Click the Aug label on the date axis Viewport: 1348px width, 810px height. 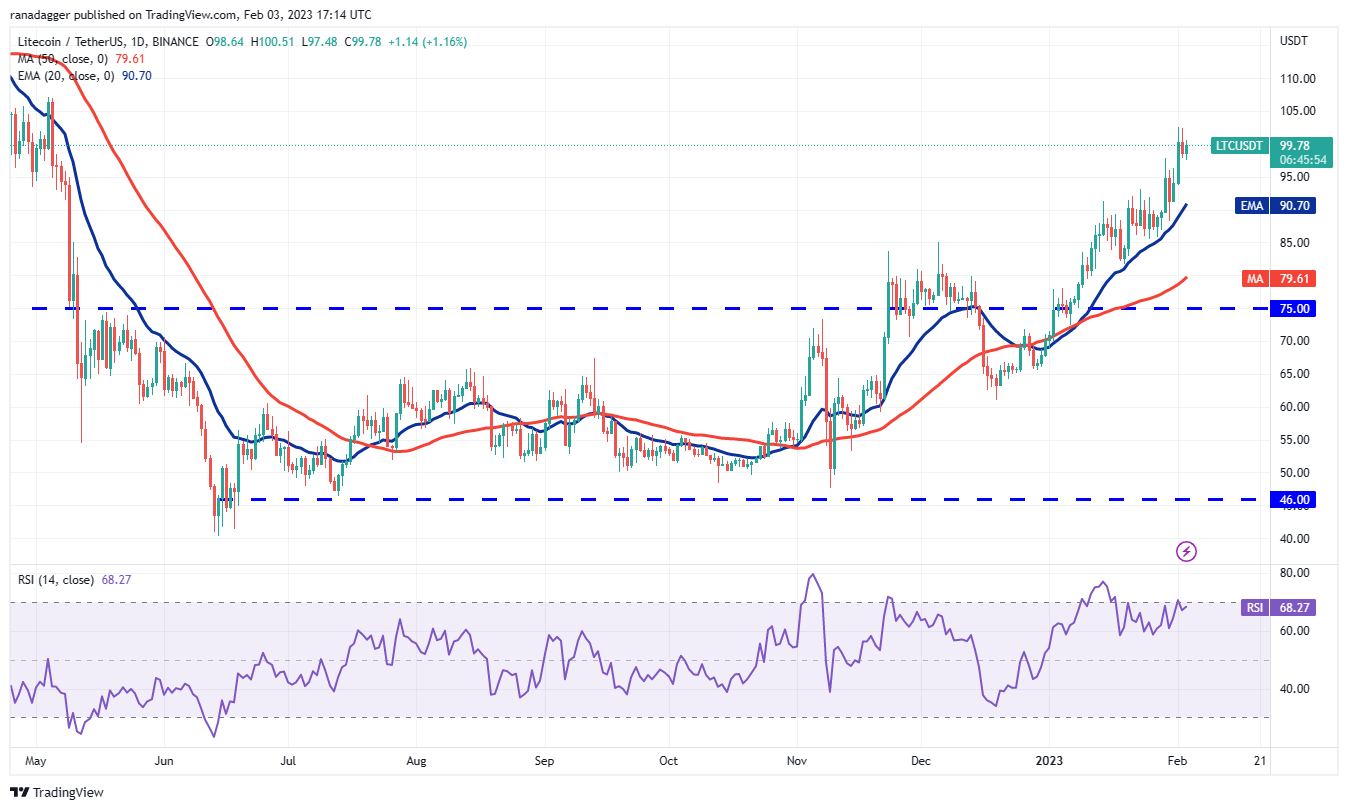click(x=417, y=760)
